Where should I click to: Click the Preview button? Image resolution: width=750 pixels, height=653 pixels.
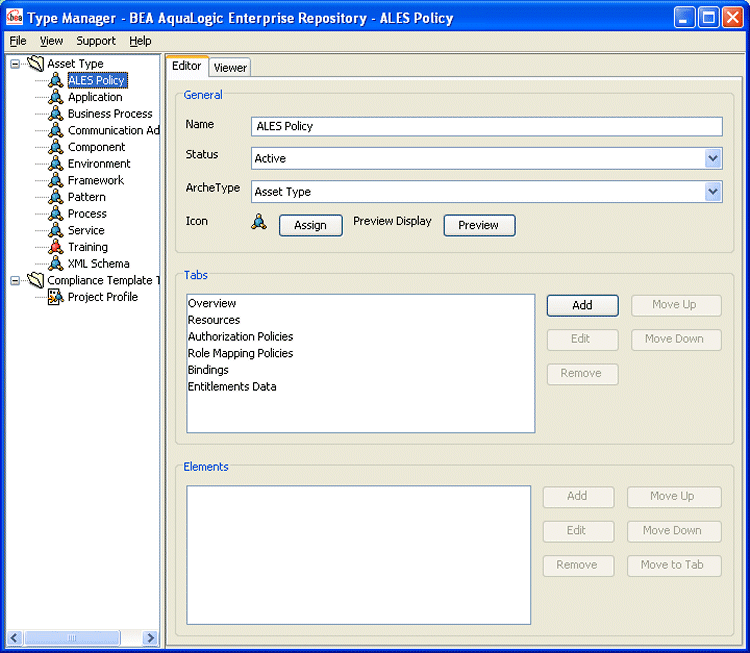coord(479,225)
